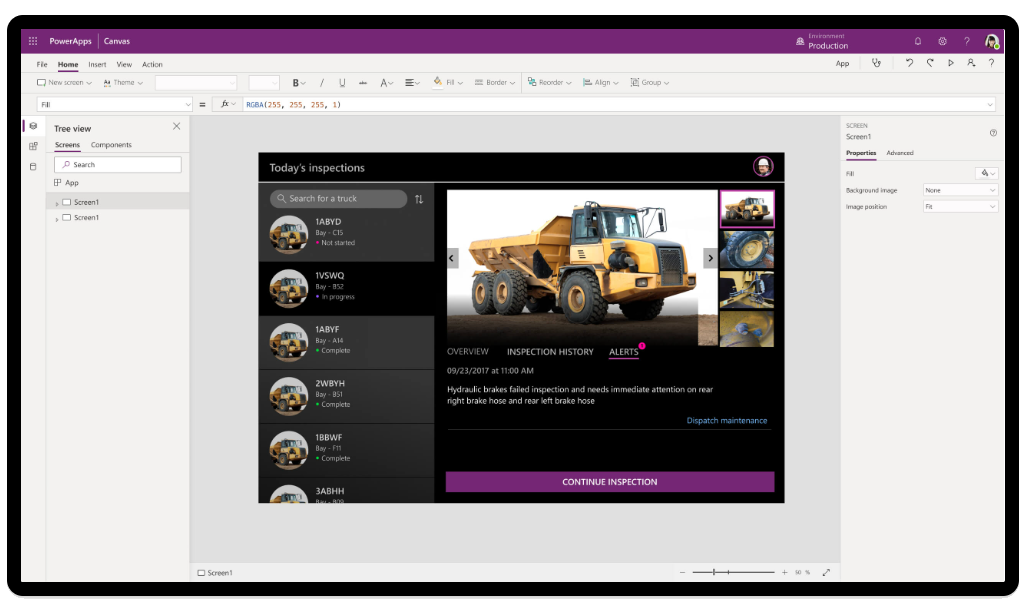Open the share user icon
Screen dimensions: 1032x610
click(970, 63)
